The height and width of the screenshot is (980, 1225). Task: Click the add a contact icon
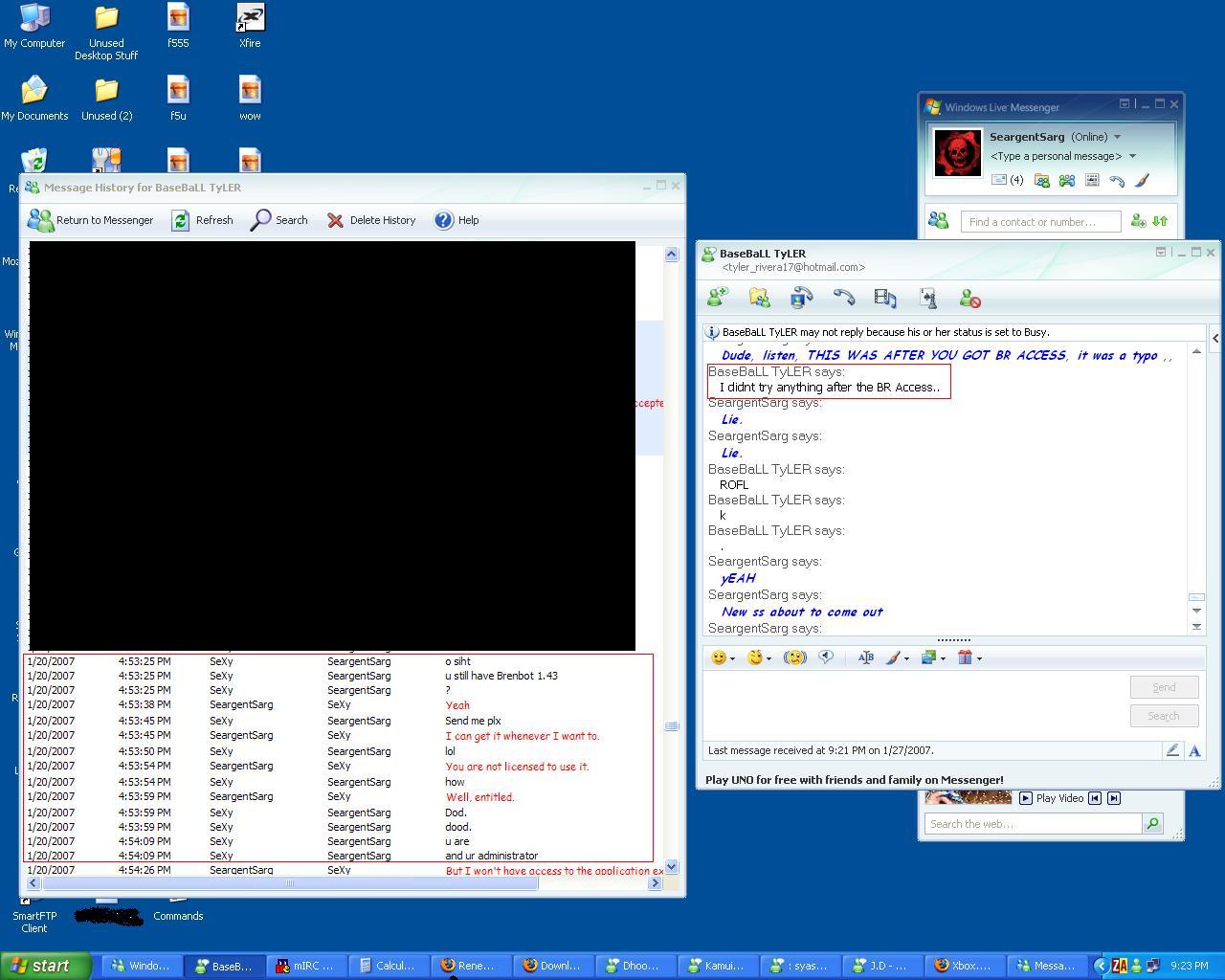(x=1138, y=221)
